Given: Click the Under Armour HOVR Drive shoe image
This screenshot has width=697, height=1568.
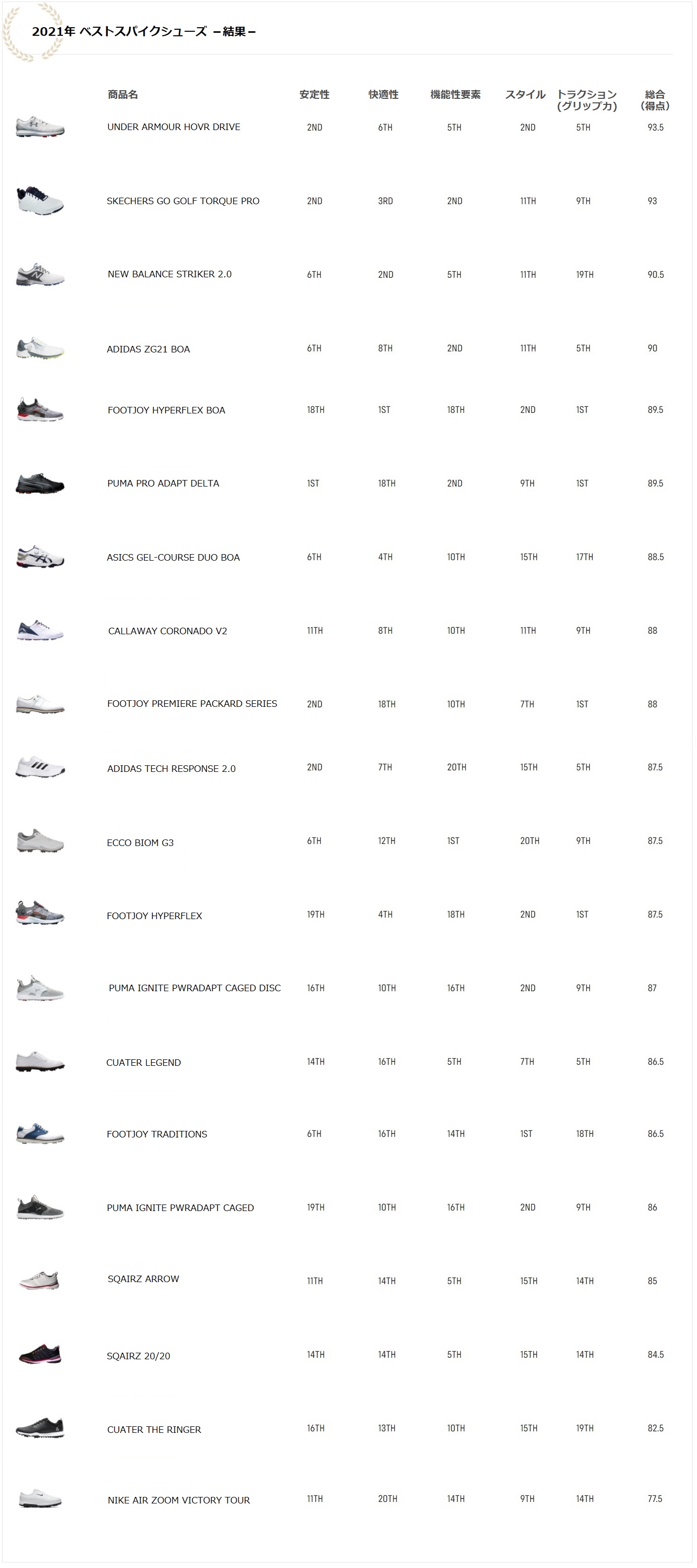Looking at the screenshot, I should (x=39, y=127).
